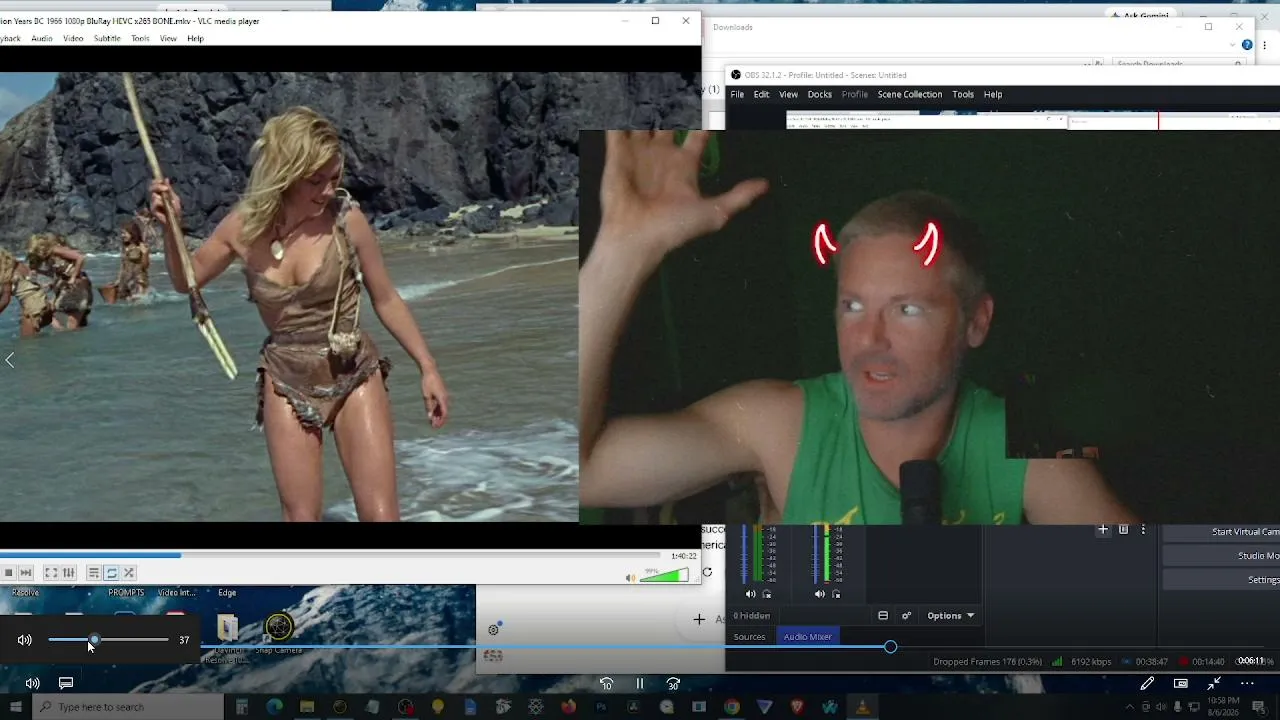Click the gear icon with blue dot
The image size is (1280, 720).
click(494, 629)
